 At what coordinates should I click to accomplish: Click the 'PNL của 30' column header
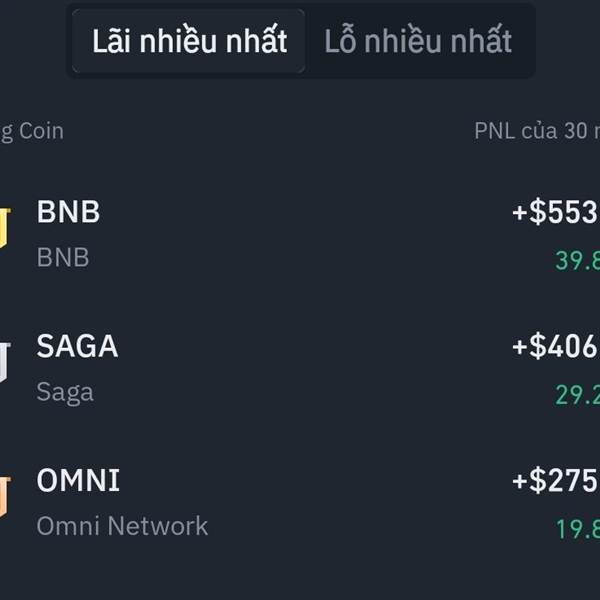point(537,131)
